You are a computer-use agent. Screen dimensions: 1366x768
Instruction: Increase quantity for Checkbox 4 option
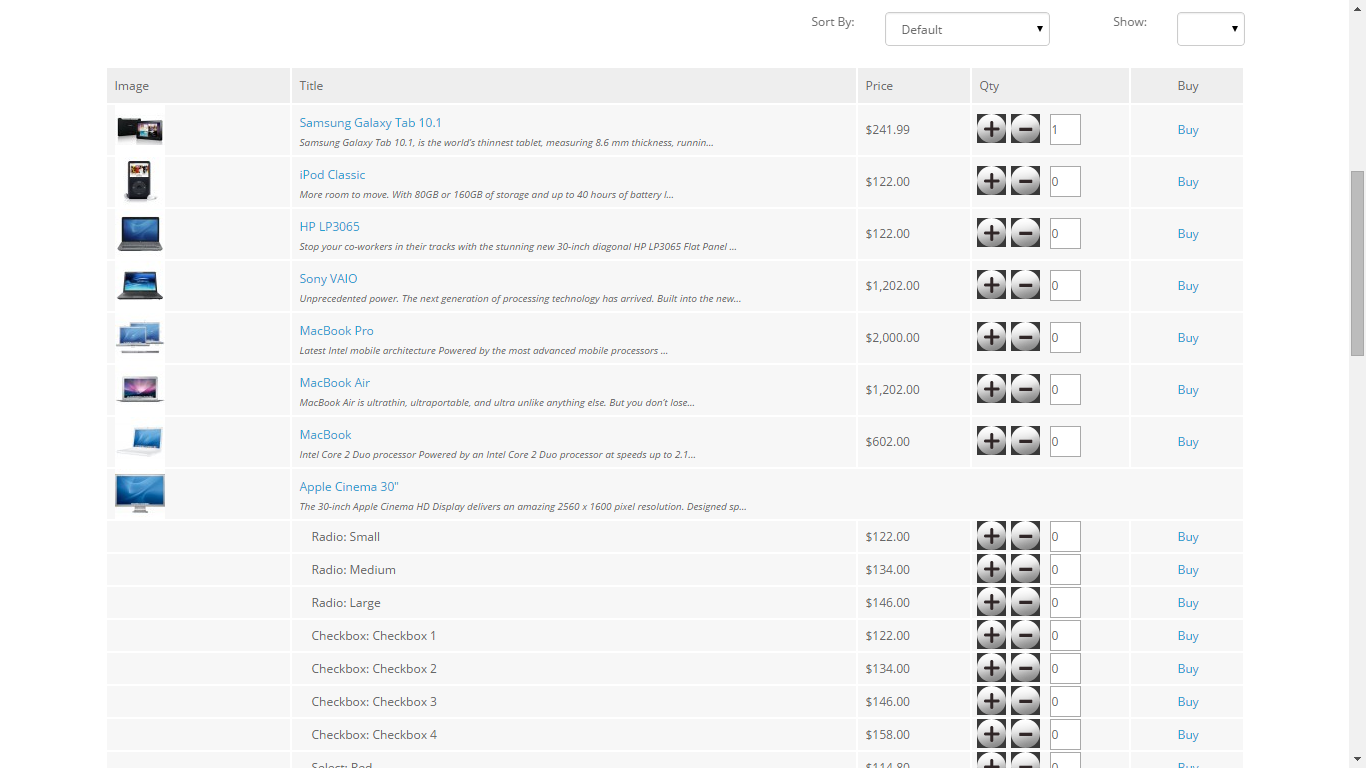coord(991,734)
